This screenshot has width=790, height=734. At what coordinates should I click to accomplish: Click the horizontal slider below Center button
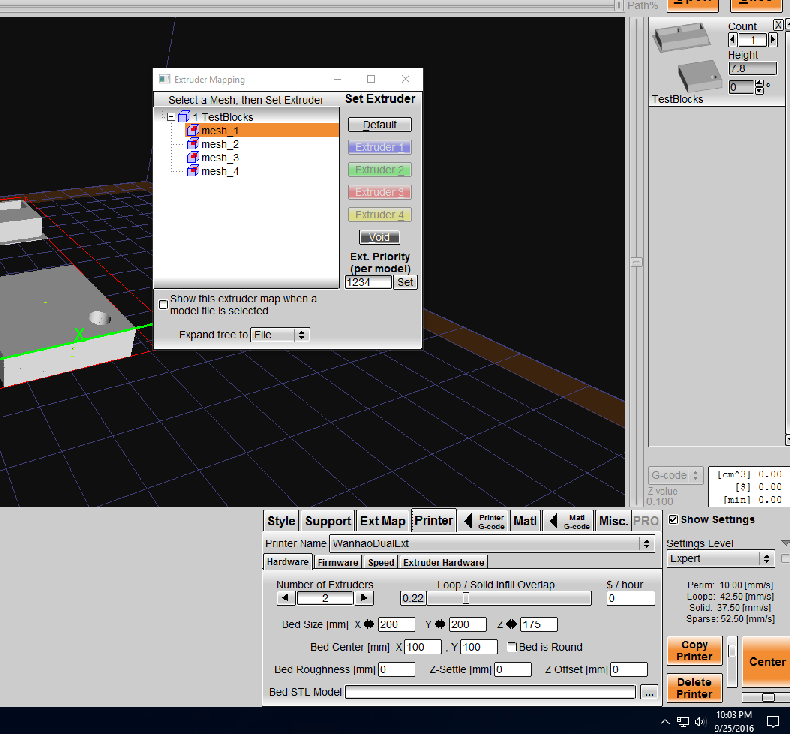pyautogui.click(x=766, y=697)
